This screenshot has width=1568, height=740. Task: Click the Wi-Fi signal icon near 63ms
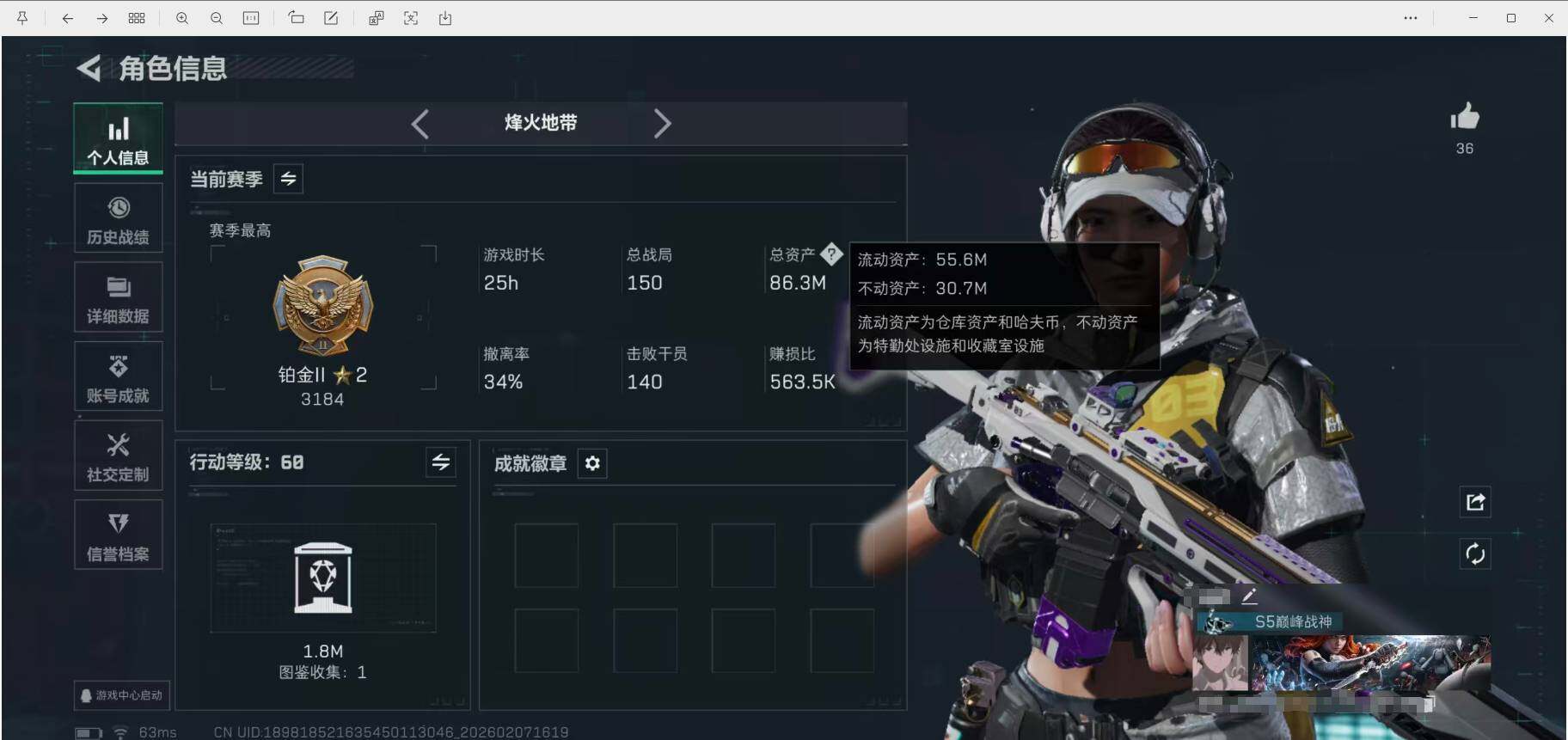[x=120, y=732]
